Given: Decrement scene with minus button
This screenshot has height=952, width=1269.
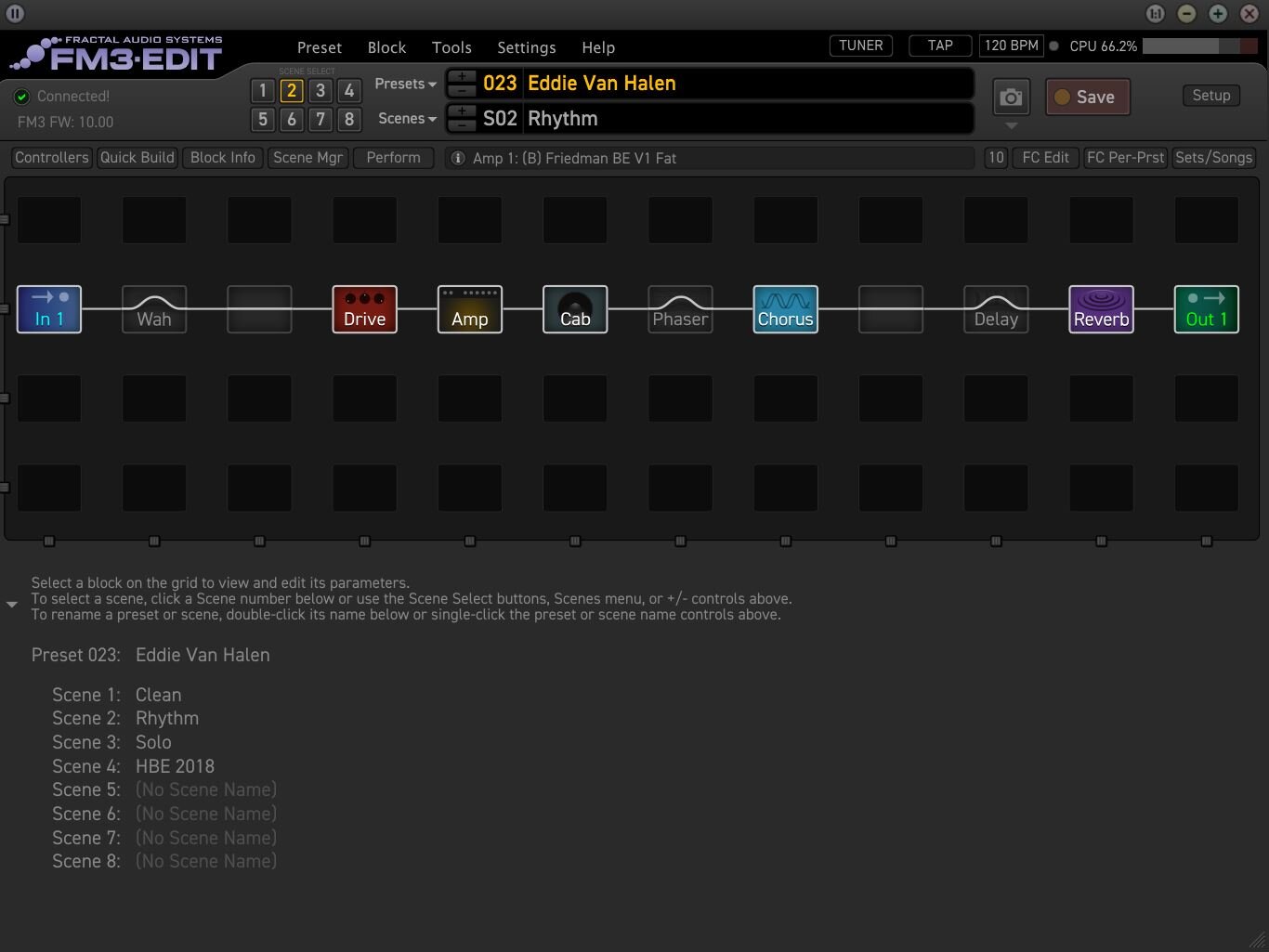Looking at the screenshot, I should 462,125.
